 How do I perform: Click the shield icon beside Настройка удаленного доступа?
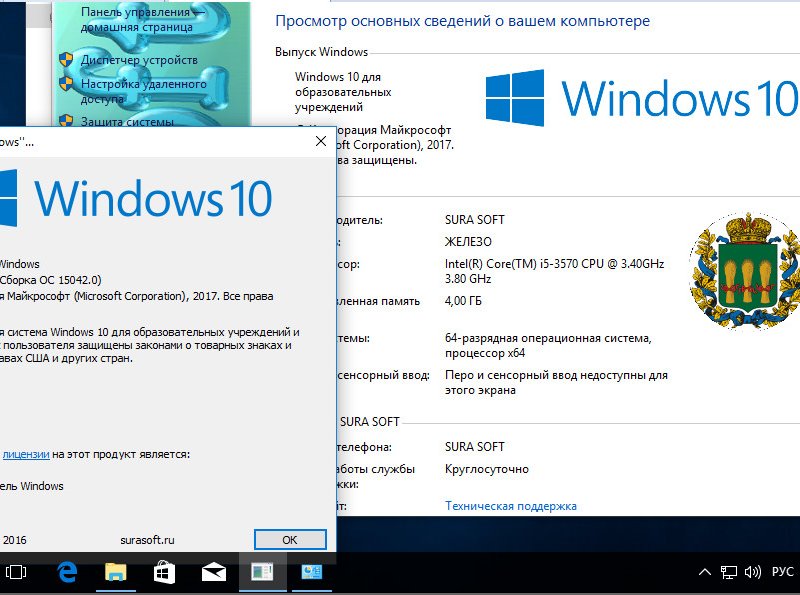[66, 84]
